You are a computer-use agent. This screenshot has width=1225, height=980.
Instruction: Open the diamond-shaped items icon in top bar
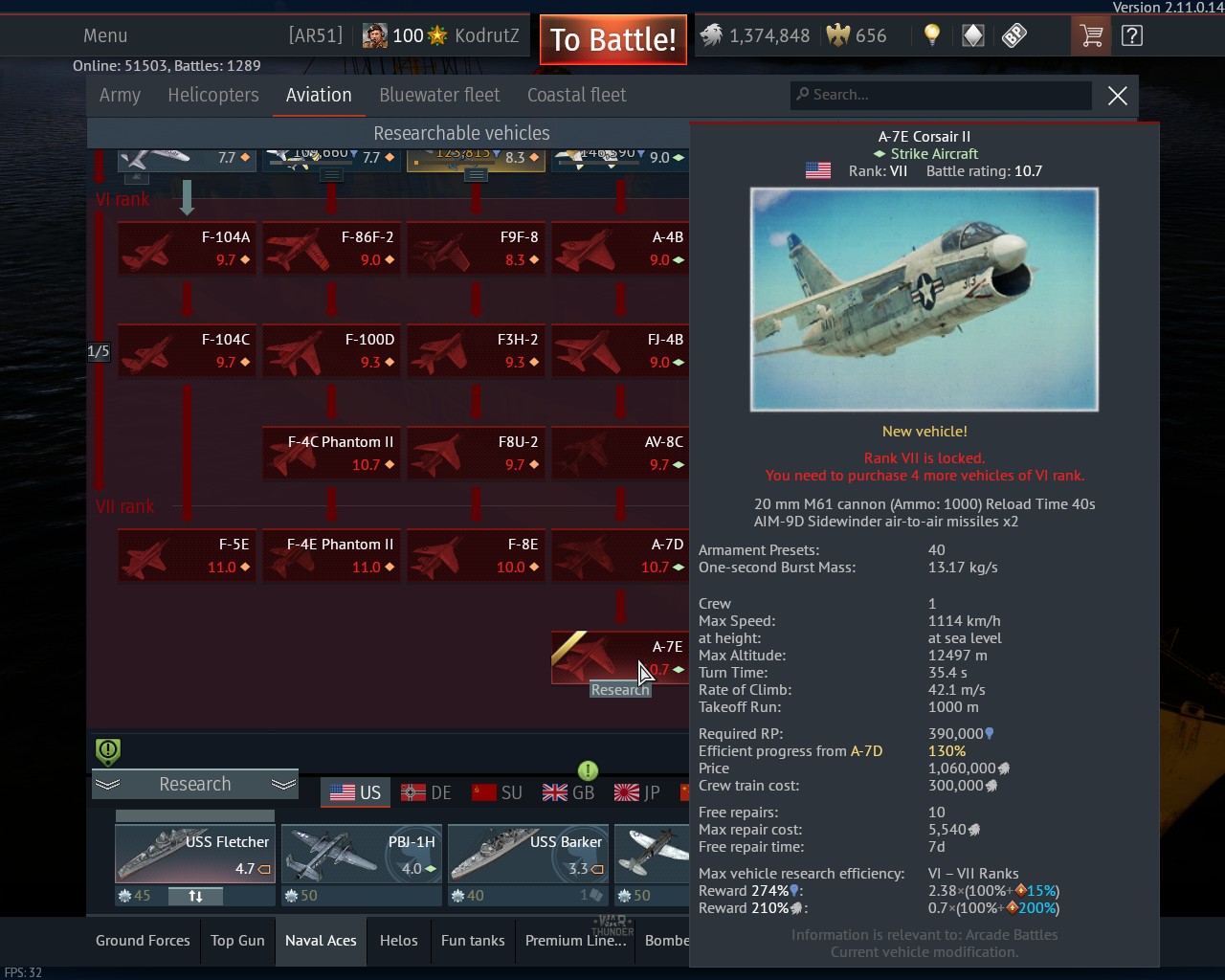pos(973,36)
